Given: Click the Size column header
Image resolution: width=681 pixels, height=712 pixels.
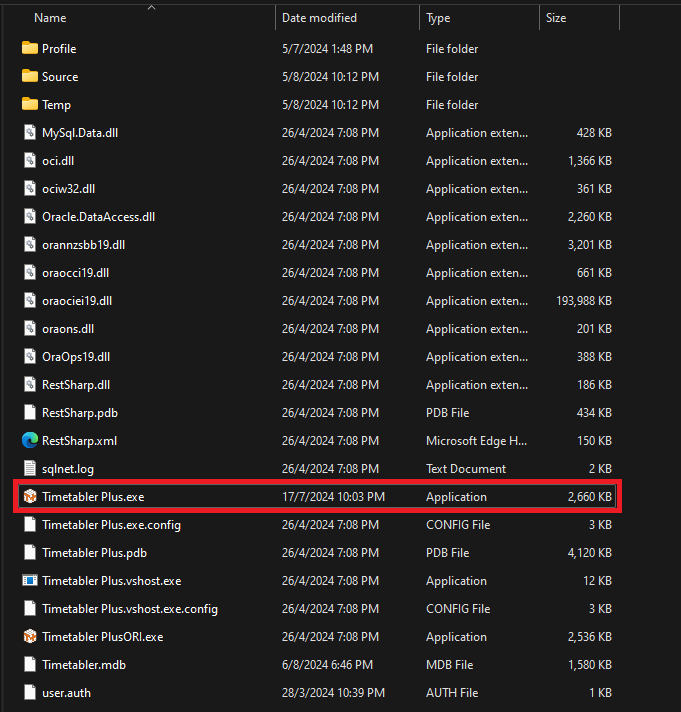Looking at the screenshot, I should [x=556, y=18].
